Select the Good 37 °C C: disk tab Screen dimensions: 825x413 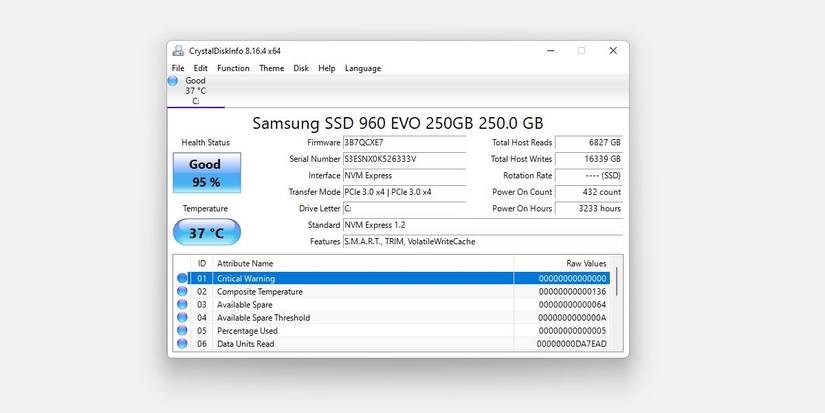click(196, 91)
